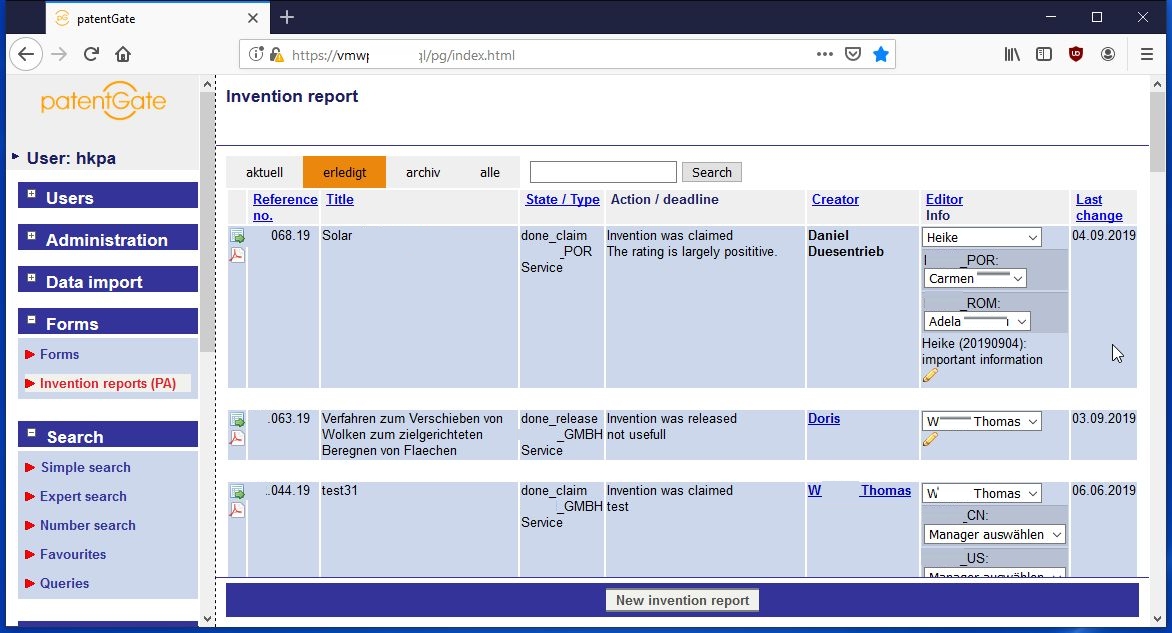
Task: Close the patentGate browser tab
Action: point(253,18)
